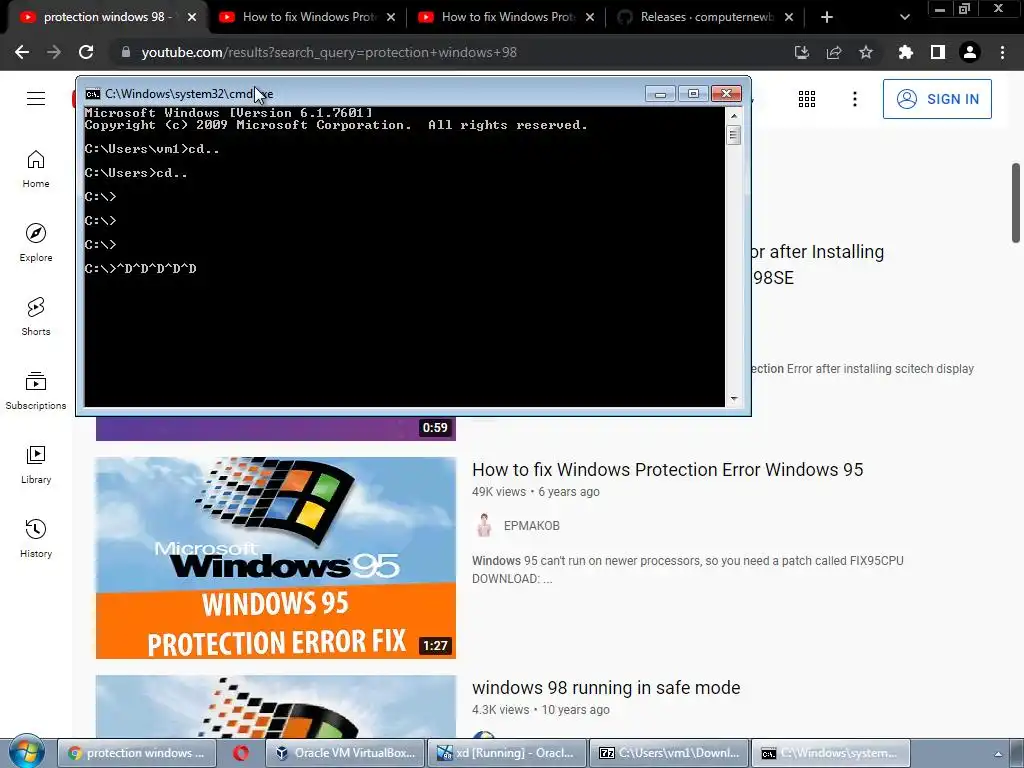
Task: Expand the tab search chevron
Action: (904, 17)
